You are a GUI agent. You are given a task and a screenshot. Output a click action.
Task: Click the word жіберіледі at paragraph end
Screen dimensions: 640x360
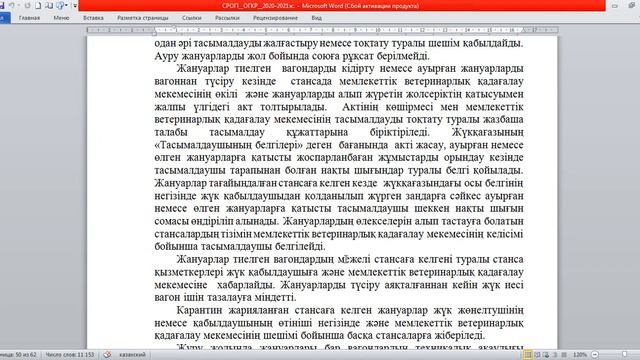(x=460, y=336)
